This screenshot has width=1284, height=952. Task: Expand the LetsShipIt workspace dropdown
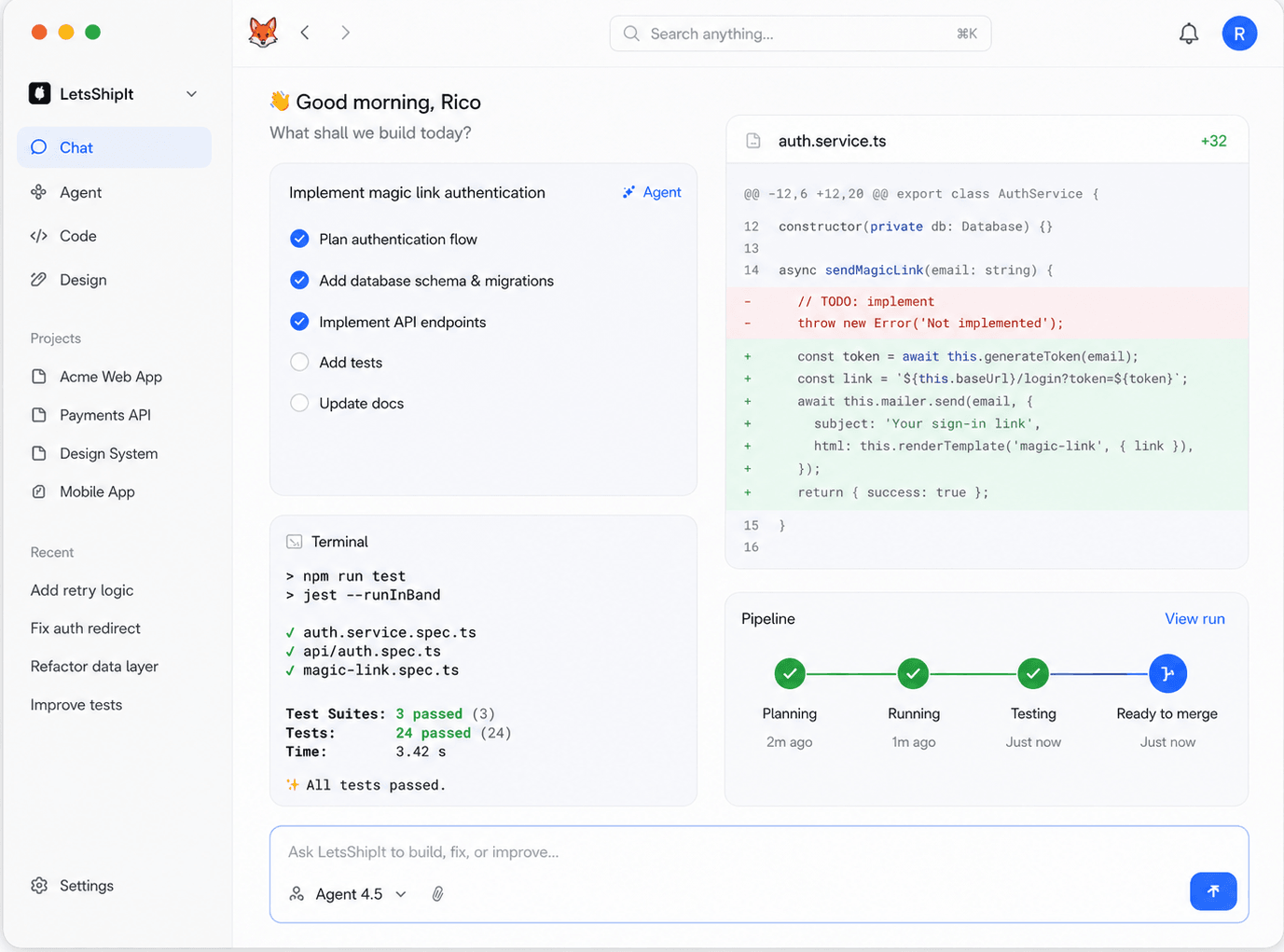(x=191, y=94)
